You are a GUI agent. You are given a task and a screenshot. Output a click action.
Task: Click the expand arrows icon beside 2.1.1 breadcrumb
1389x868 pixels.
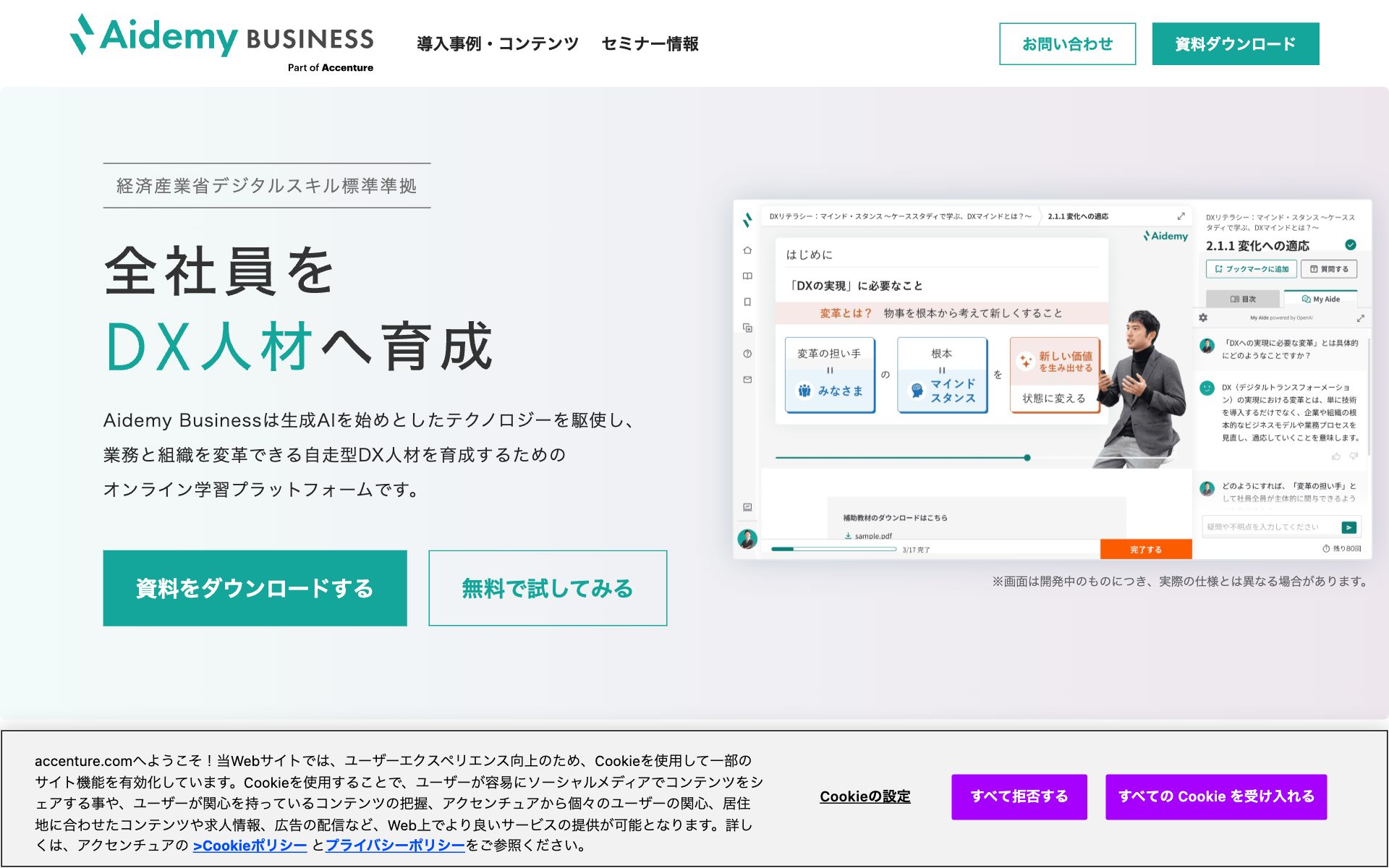click(1181, 216)
